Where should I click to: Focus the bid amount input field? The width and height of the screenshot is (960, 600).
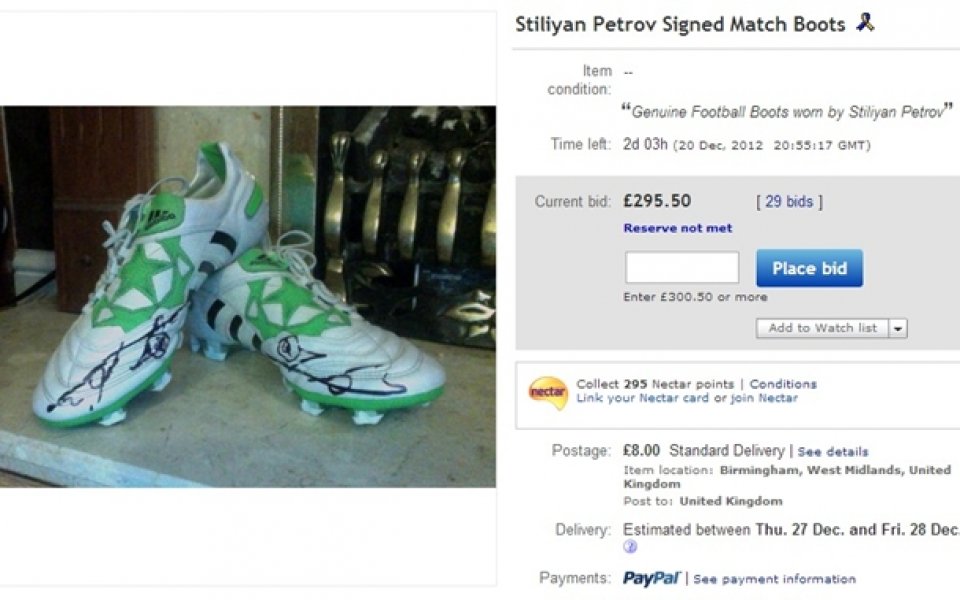point(682,268)
